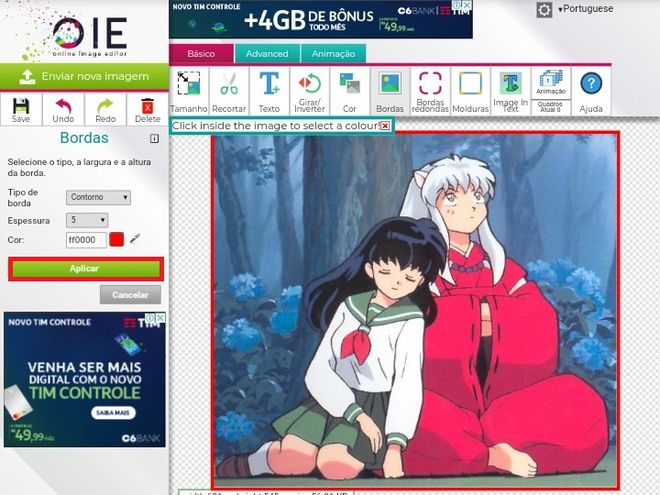
Task: Click the SAIBA MAIS ad button
Action: [113, 412]
